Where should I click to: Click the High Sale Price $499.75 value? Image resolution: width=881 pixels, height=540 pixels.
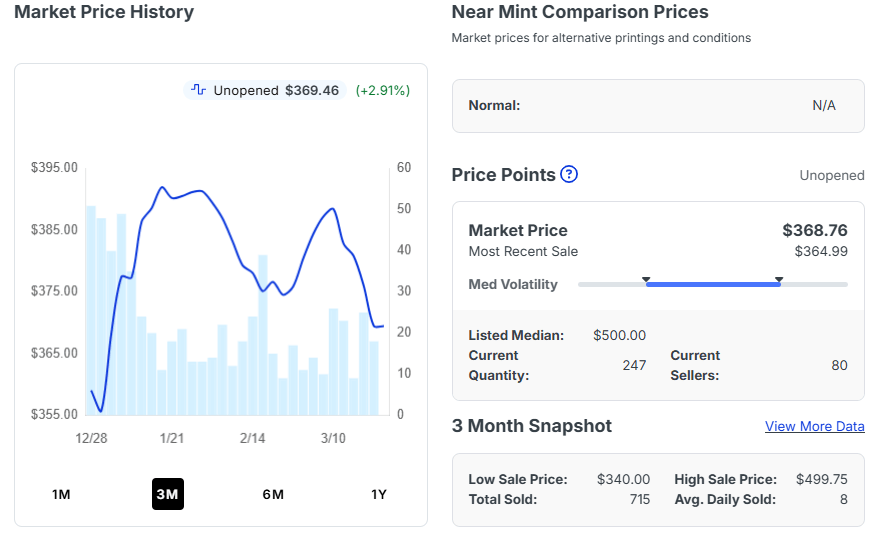tap(821, 479)
